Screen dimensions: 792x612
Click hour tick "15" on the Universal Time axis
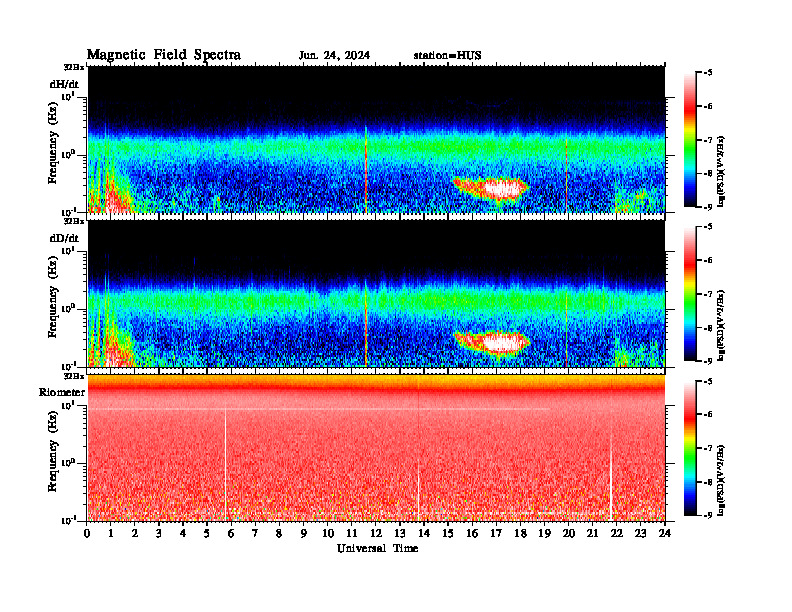click(448, 534)
